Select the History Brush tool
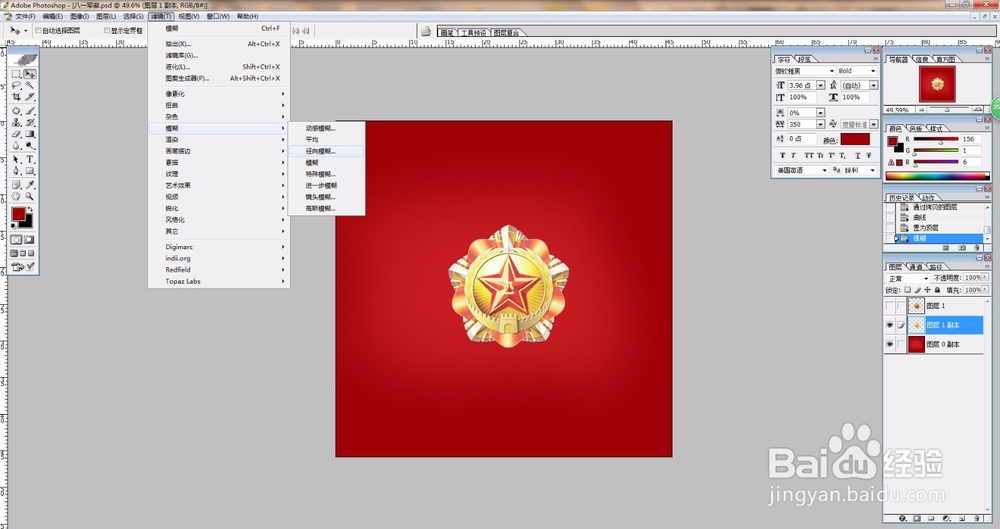Image resolution: width=1000 pixels, height=529 pixels. [x=29, y=123]
